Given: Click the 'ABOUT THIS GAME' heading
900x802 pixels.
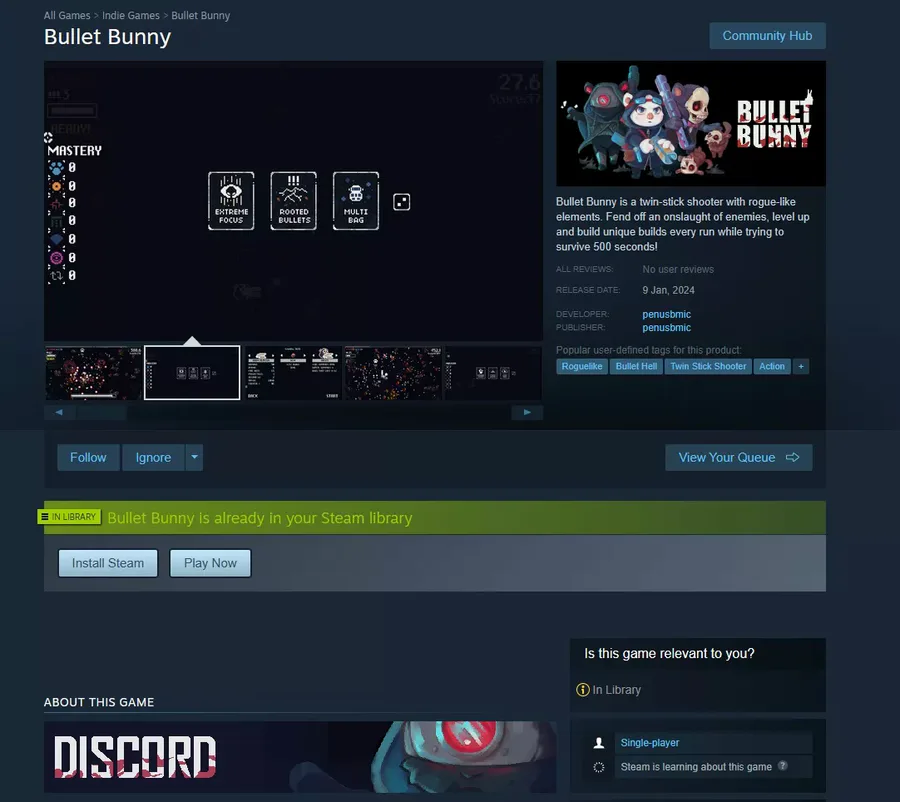Looking at the screenshot, I should coord(99,702).
